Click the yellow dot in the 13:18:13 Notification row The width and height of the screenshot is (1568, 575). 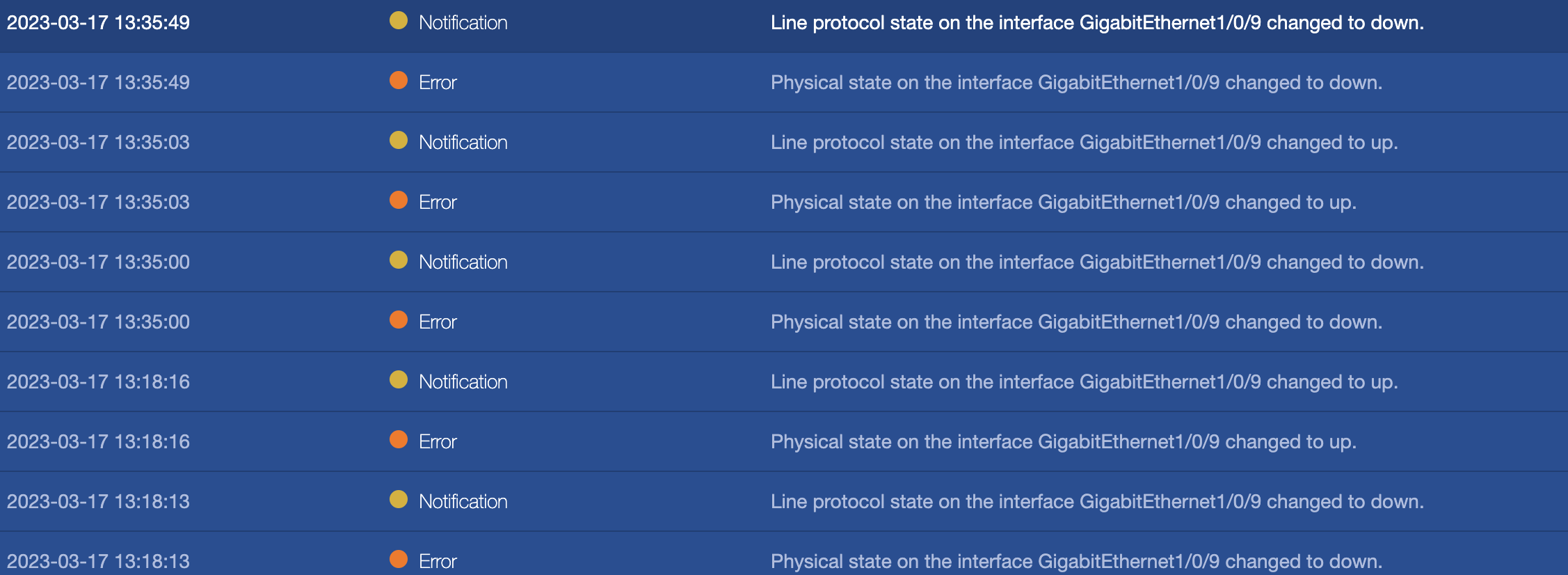399,500
